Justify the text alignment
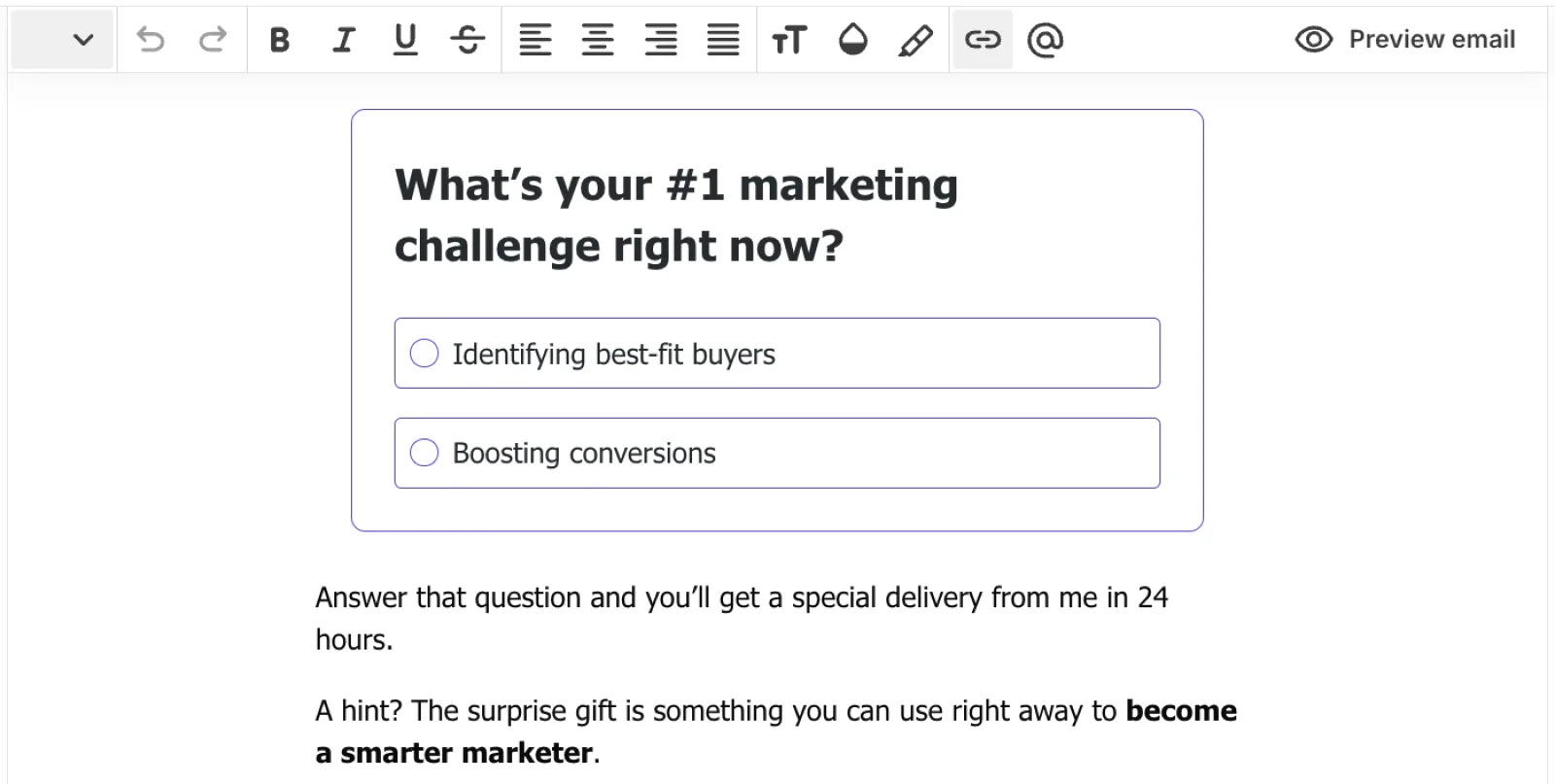 coord(723,40)
